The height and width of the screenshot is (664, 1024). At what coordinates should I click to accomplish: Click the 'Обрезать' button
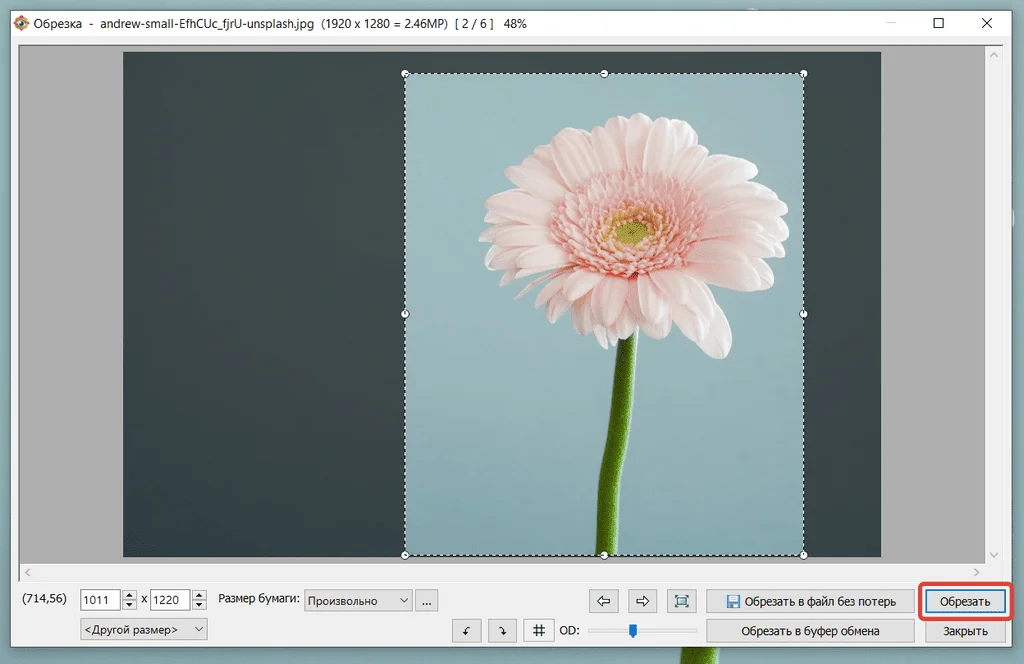pyautogui.click(x=965, y=601)
